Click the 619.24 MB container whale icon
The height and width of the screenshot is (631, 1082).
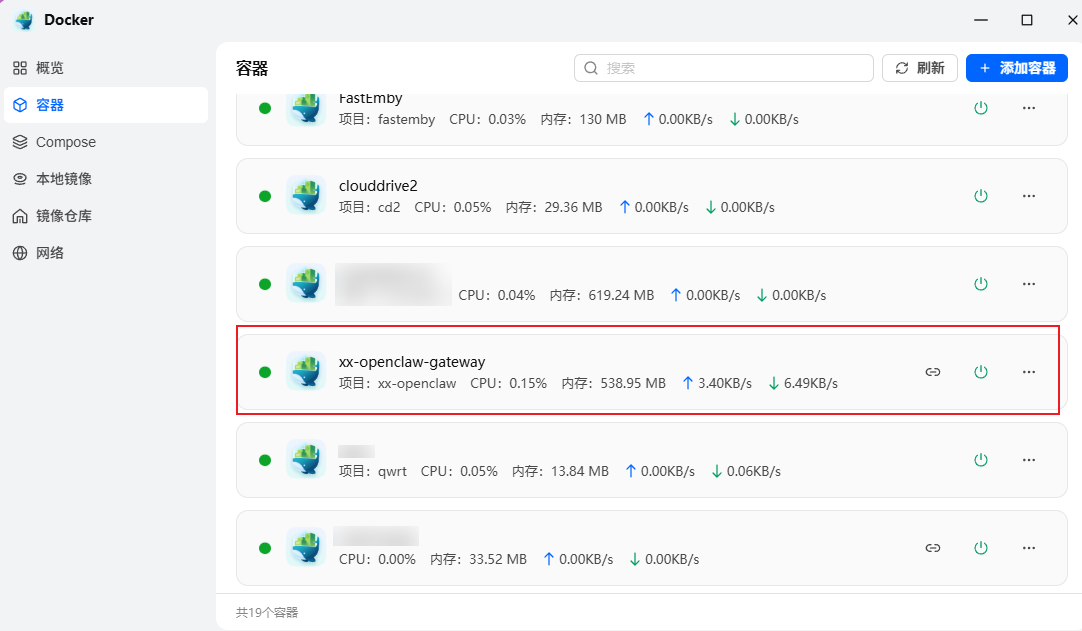(306, 283)
